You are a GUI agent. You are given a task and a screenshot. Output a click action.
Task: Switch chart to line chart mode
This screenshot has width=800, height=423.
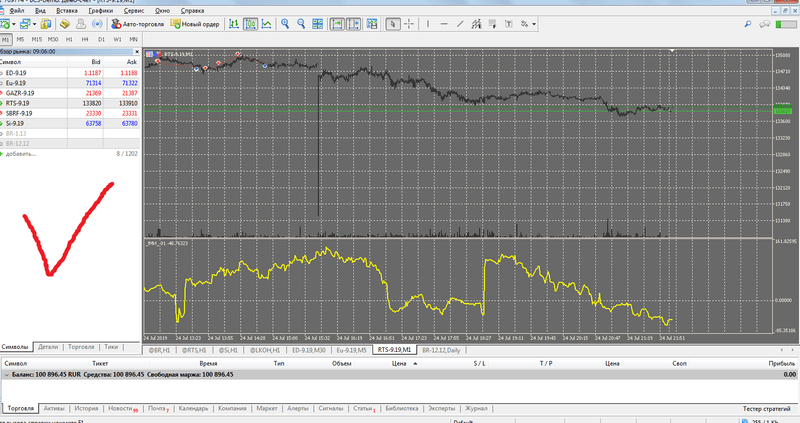(267, 24)
